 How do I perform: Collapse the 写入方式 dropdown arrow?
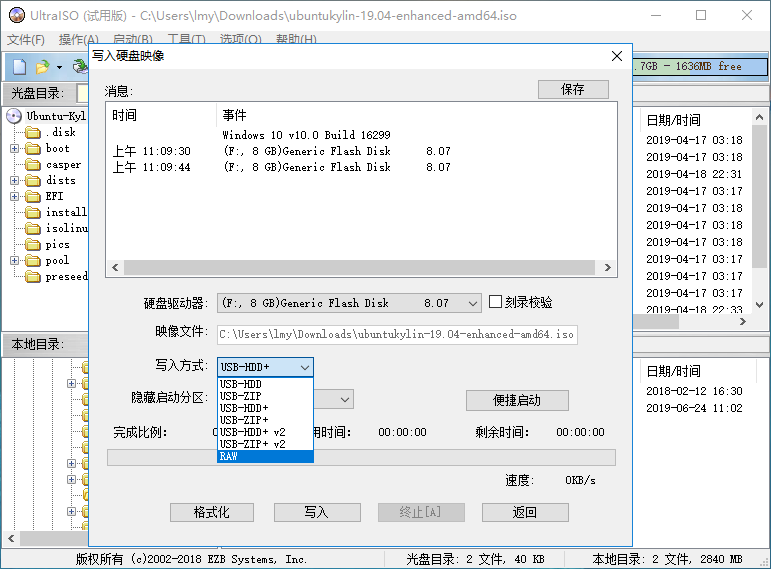tap(304, 367)
